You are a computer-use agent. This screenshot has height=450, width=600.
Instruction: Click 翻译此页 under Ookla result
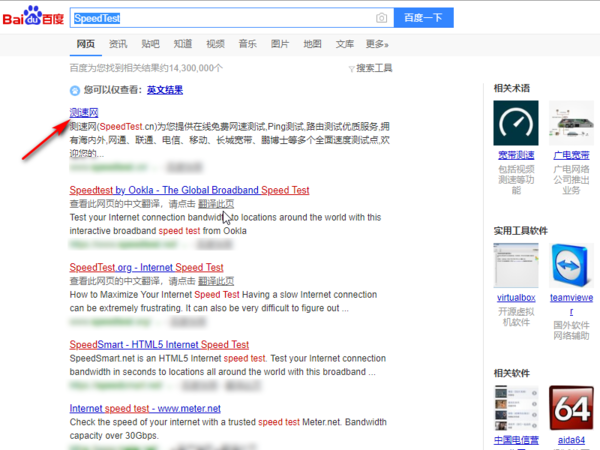tap(216, 204)
